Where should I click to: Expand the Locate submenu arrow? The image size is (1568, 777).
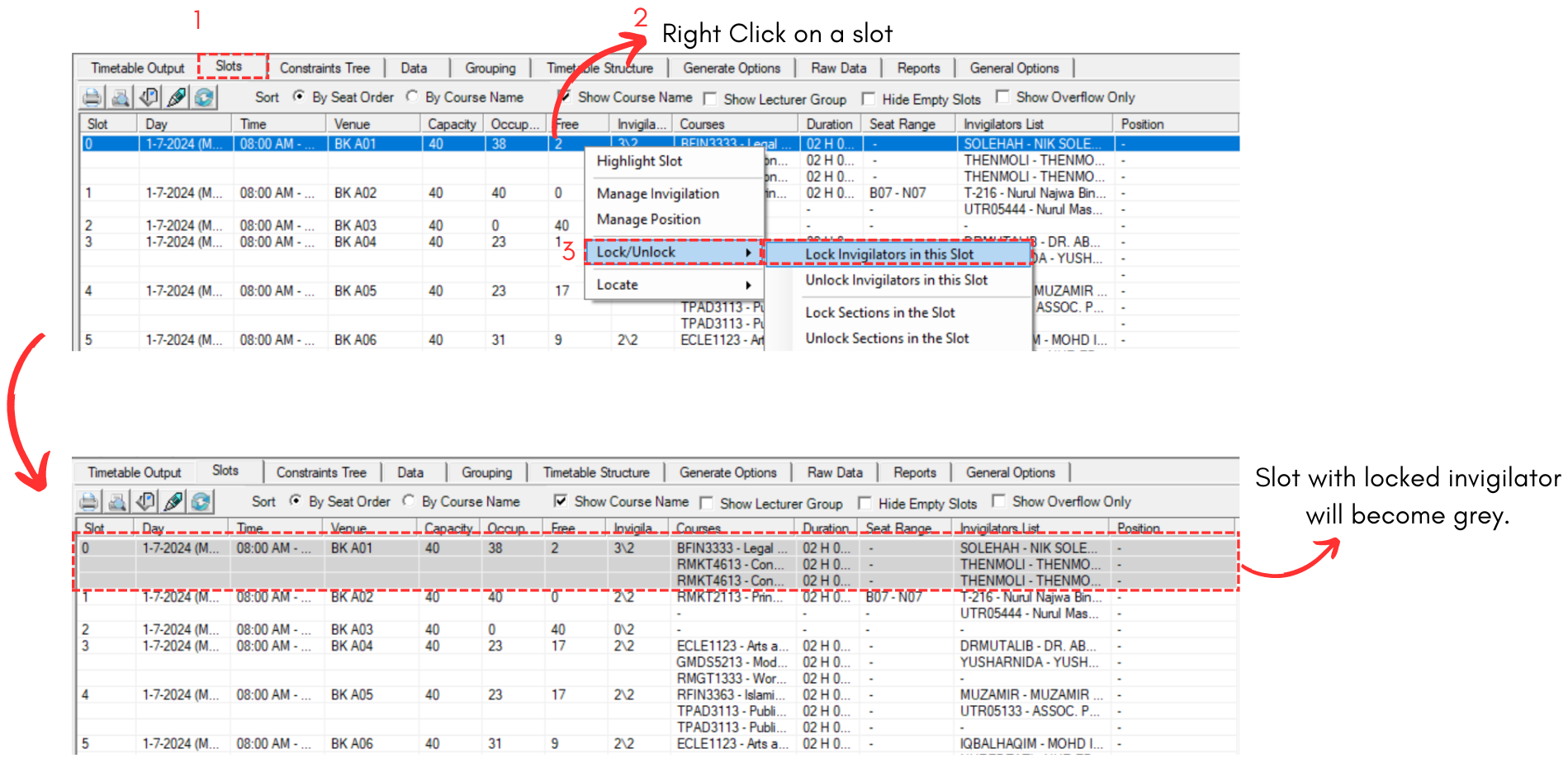pos(748,285)
